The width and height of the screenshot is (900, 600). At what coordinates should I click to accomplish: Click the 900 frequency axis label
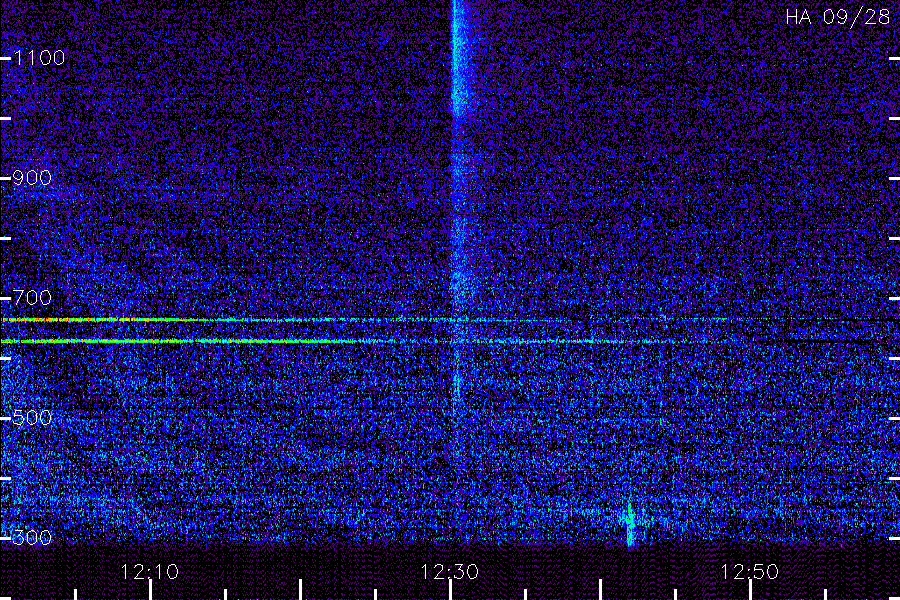tap(32, 178)
